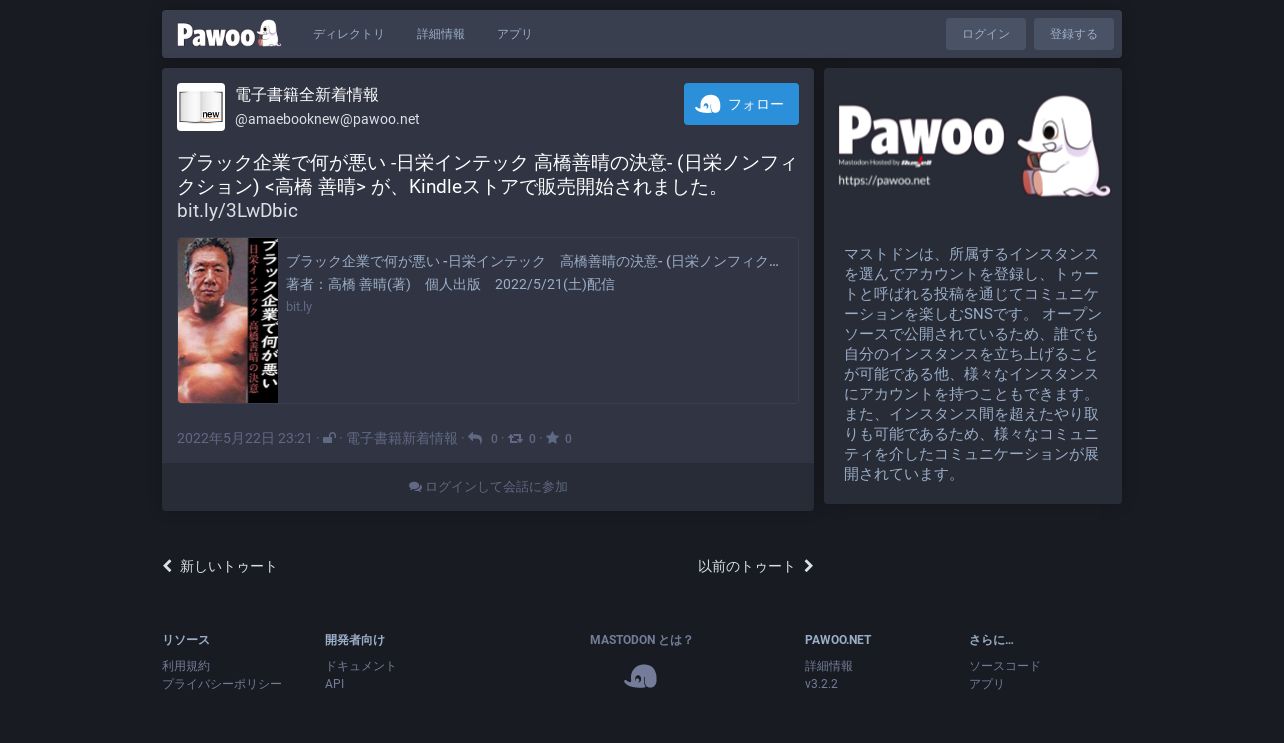
Task: Open the ソースコード footer link
Action: pos(1005,666)
